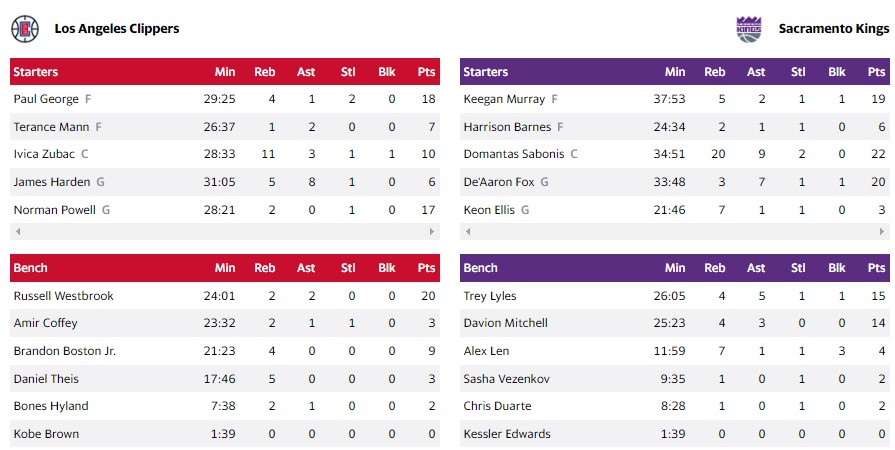The width and height of the screenshot is (895, 450).
Task: Click the Los Angeles Clippers logo
Action: [x=25, y=29]
